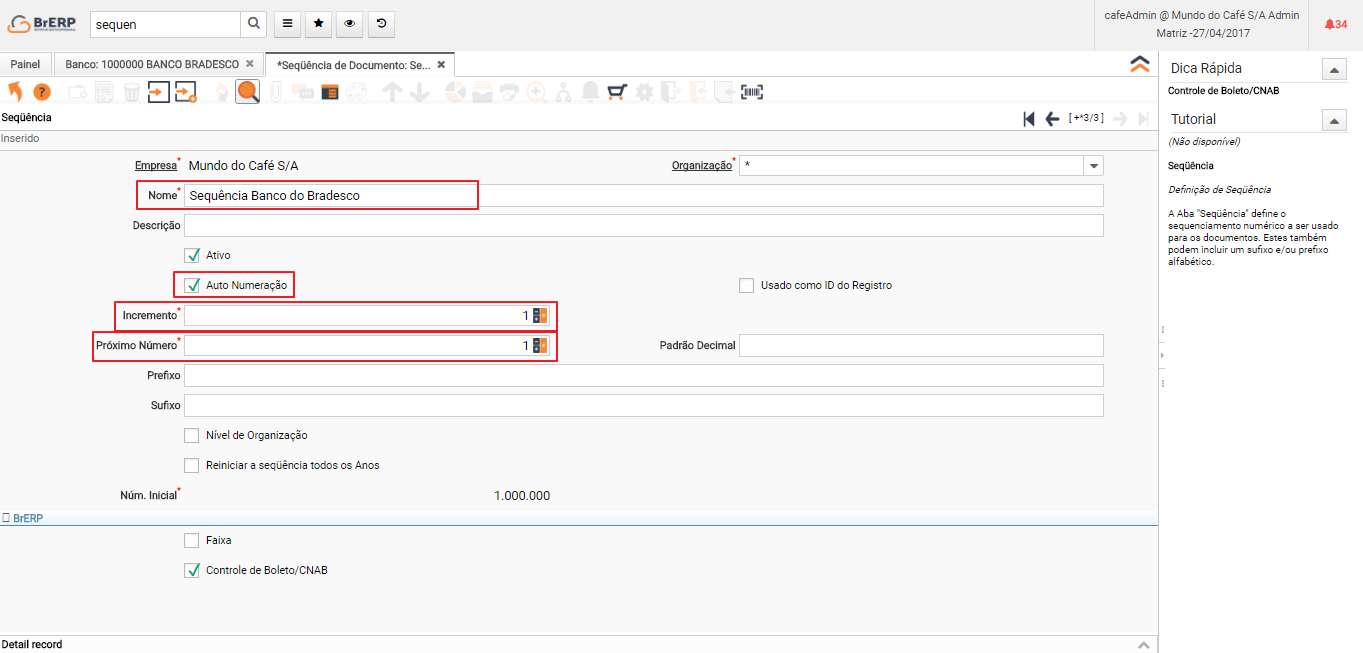Enable Reiniciar a seqüência todos os Anos

[x=192, y=465]
